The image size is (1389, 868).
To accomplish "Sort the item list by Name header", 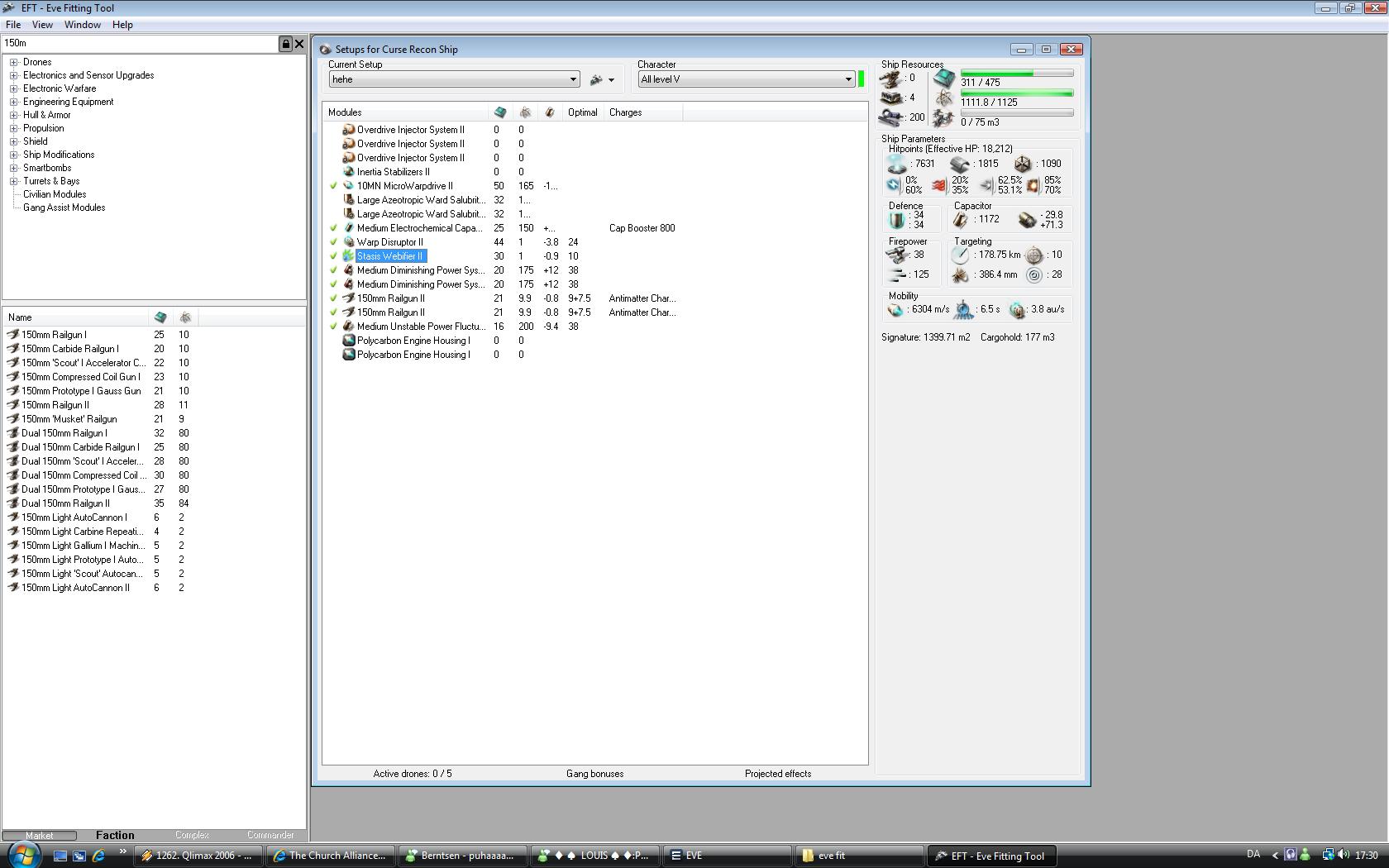I will pos(76,317).
